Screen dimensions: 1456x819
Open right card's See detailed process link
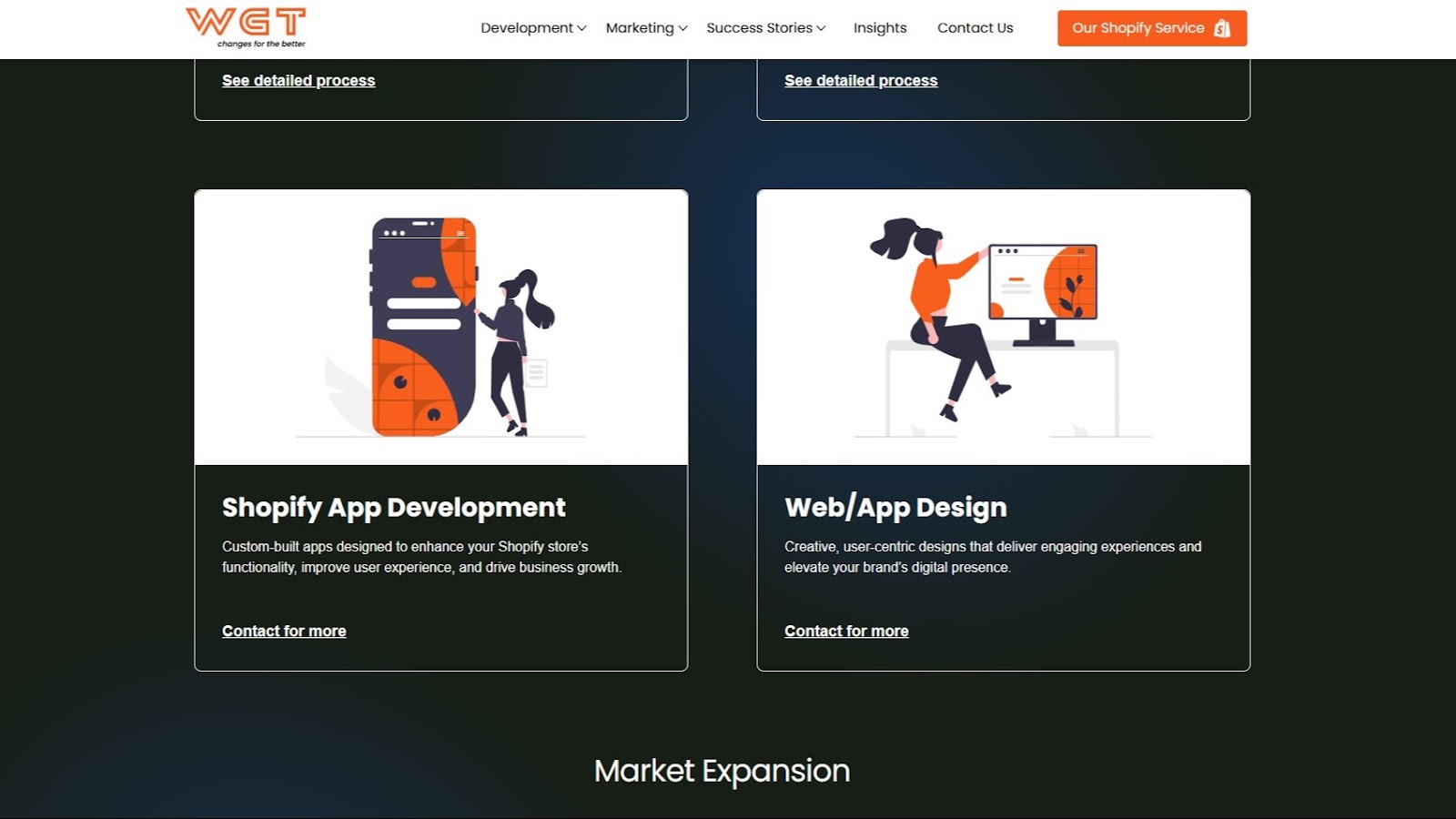click(861, 80)
